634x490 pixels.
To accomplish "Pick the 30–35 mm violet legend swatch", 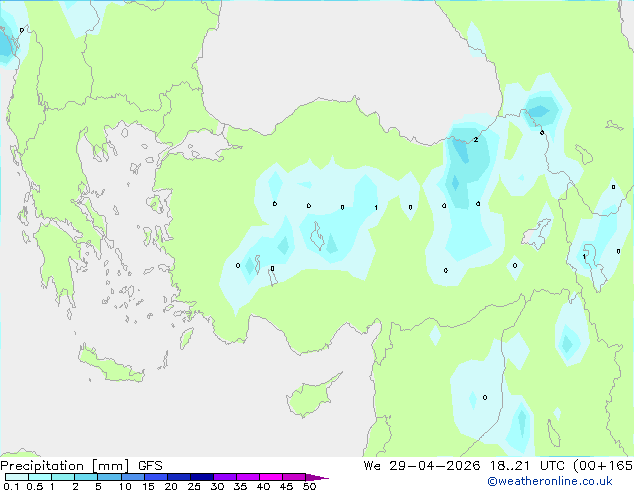I will click(x=225, y=477).
